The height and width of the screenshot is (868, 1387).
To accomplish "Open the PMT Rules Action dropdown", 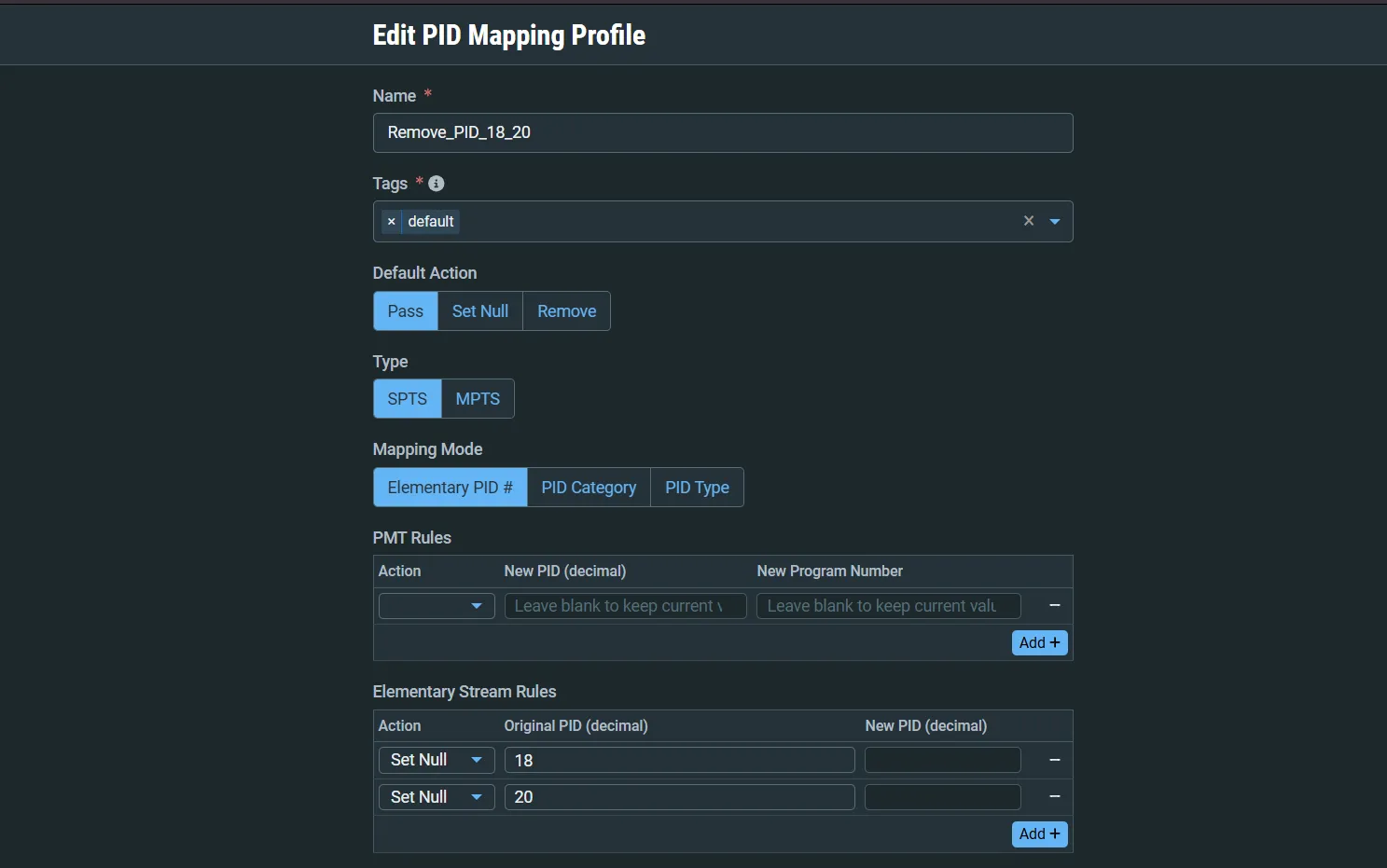I will pos(437,606).
